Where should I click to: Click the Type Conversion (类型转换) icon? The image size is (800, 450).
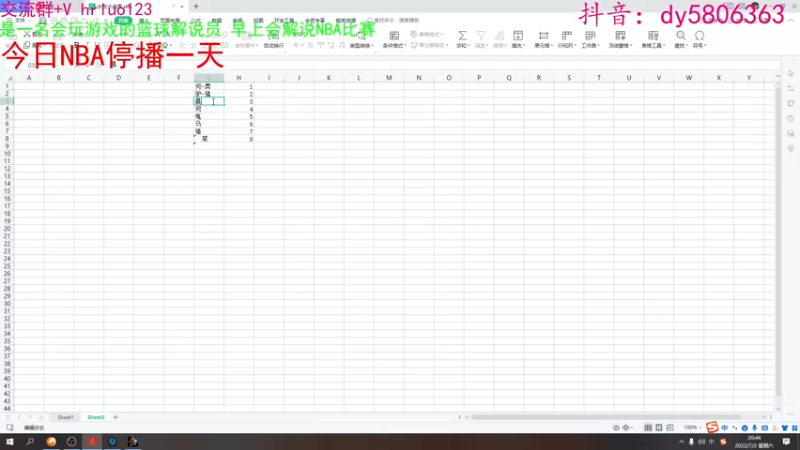click(362, 37)
